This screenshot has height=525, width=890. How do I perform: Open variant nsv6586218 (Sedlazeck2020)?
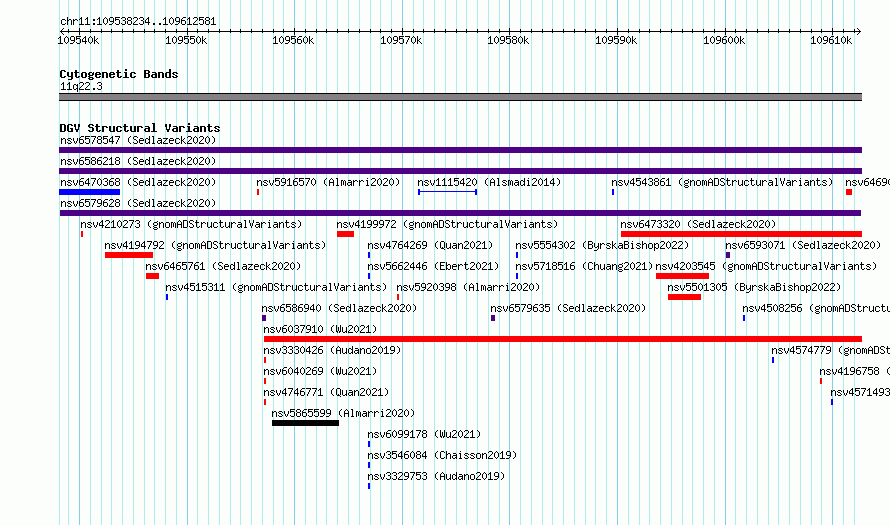138,161
